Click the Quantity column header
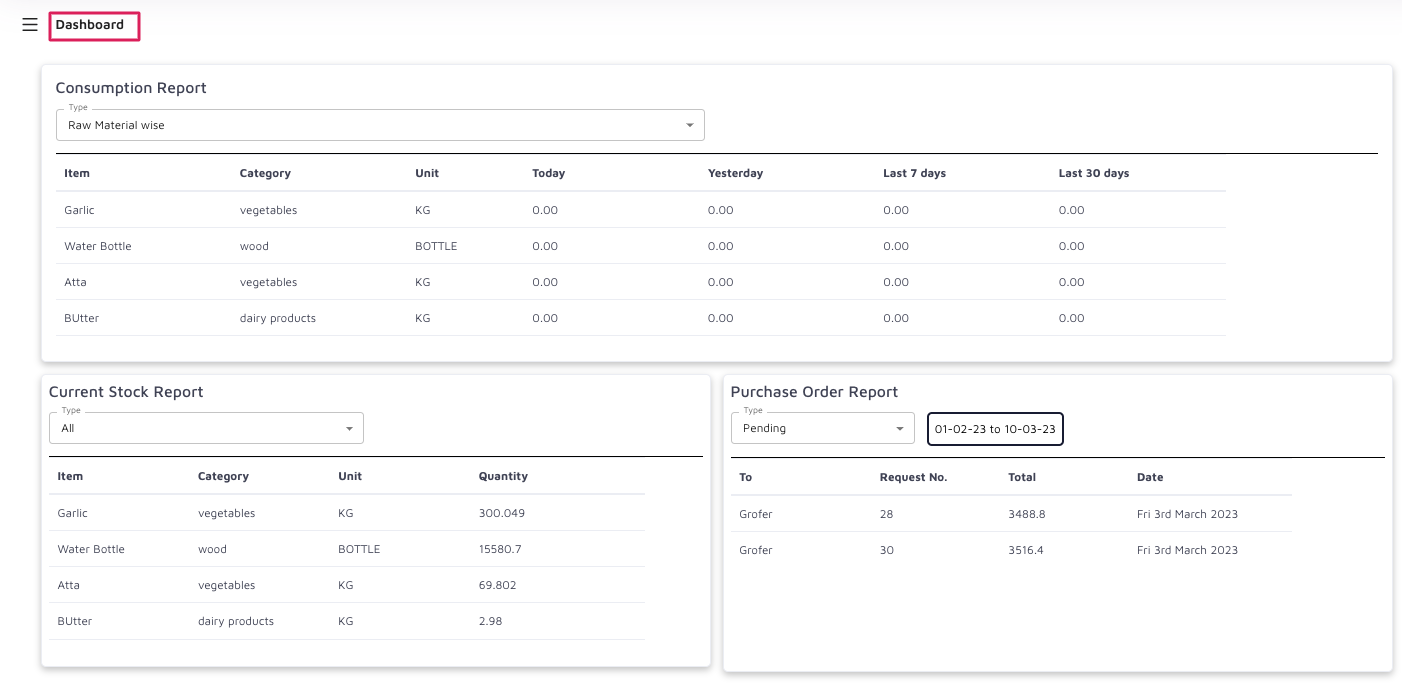The width and height of the screenshot is (1402, 687). pyautogui.click(x=503, y=476)
